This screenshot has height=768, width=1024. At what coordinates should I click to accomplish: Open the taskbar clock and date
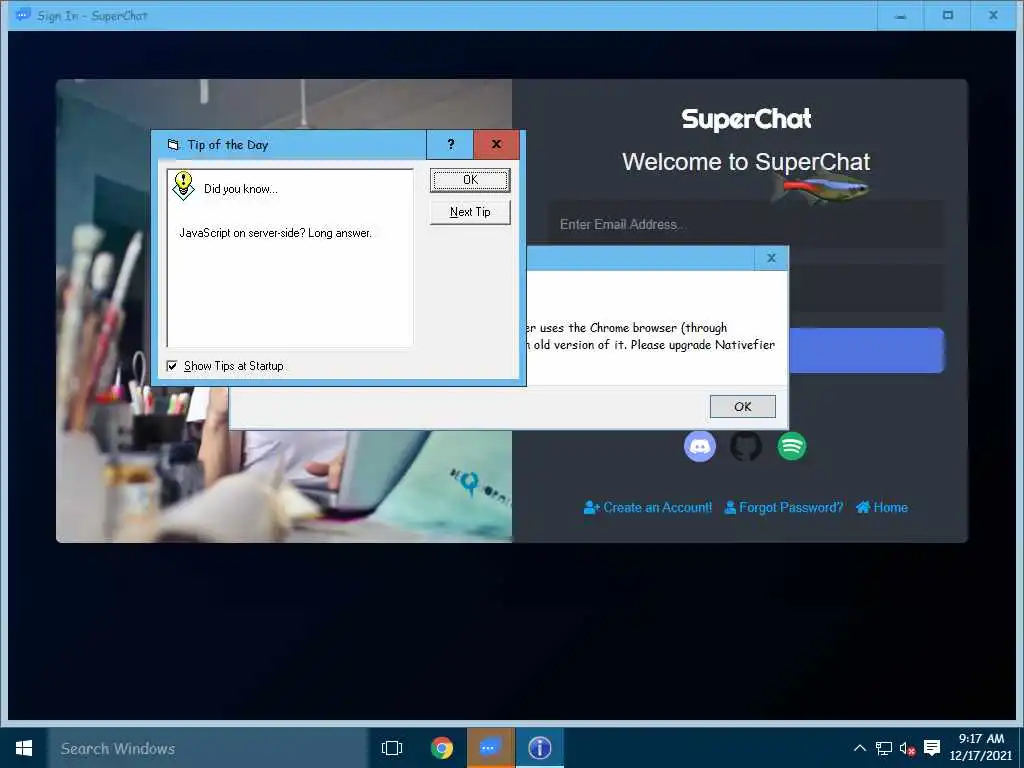pyautogui.click(x=981, y=747)
